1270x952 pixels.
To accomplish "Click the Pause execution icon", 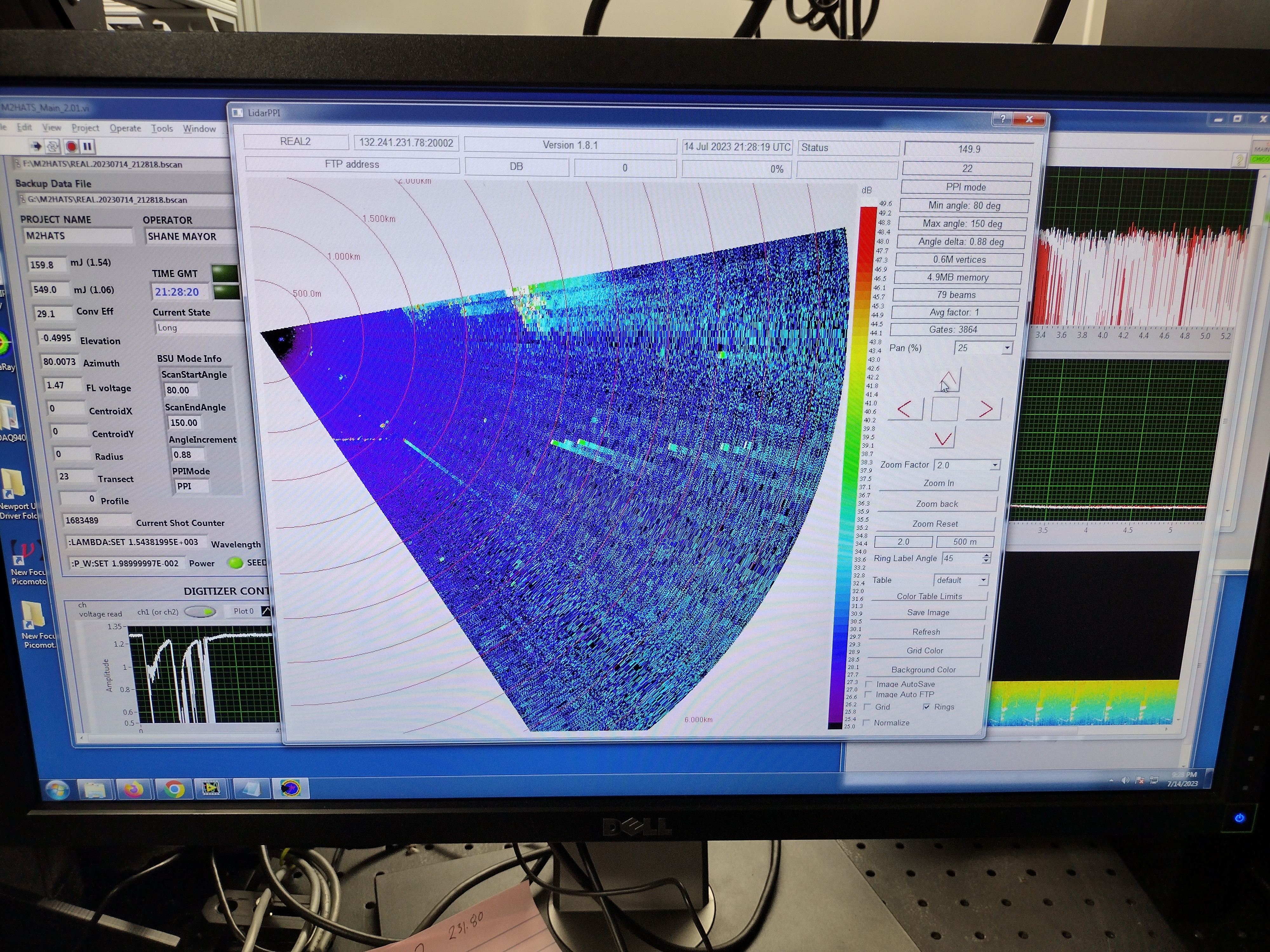I will (87, 147).
